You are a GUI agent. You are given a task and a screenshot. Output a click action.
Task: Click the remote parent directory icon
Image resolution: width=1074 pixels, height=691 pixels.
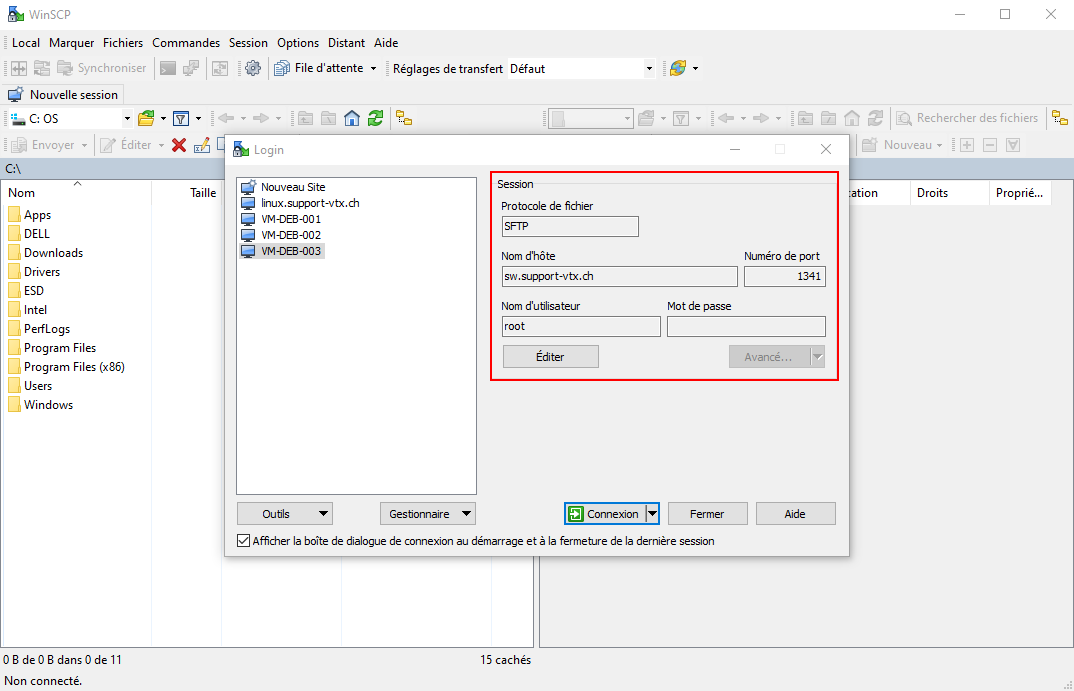[x=806, y=118]
